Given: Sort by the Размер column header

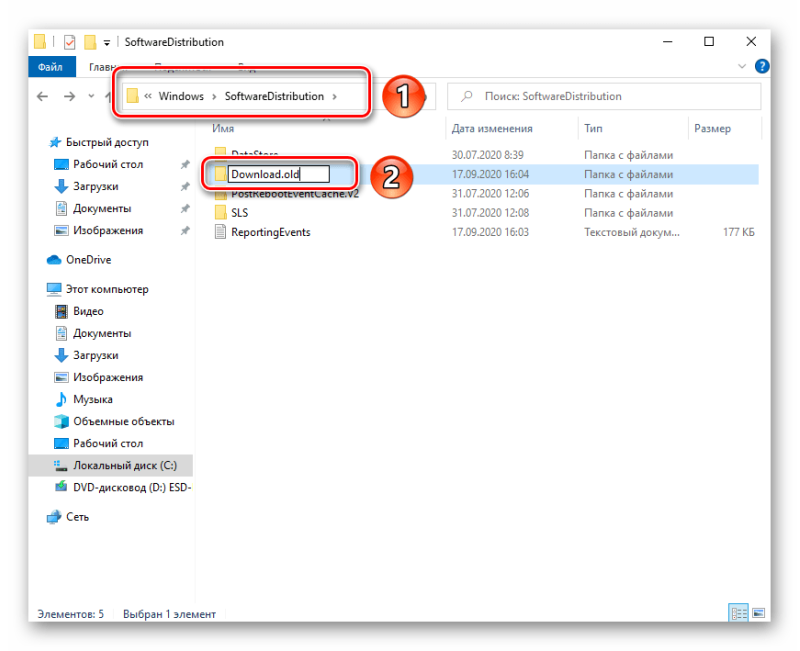Looking at the screenshot, I should [x=712, y=129].
